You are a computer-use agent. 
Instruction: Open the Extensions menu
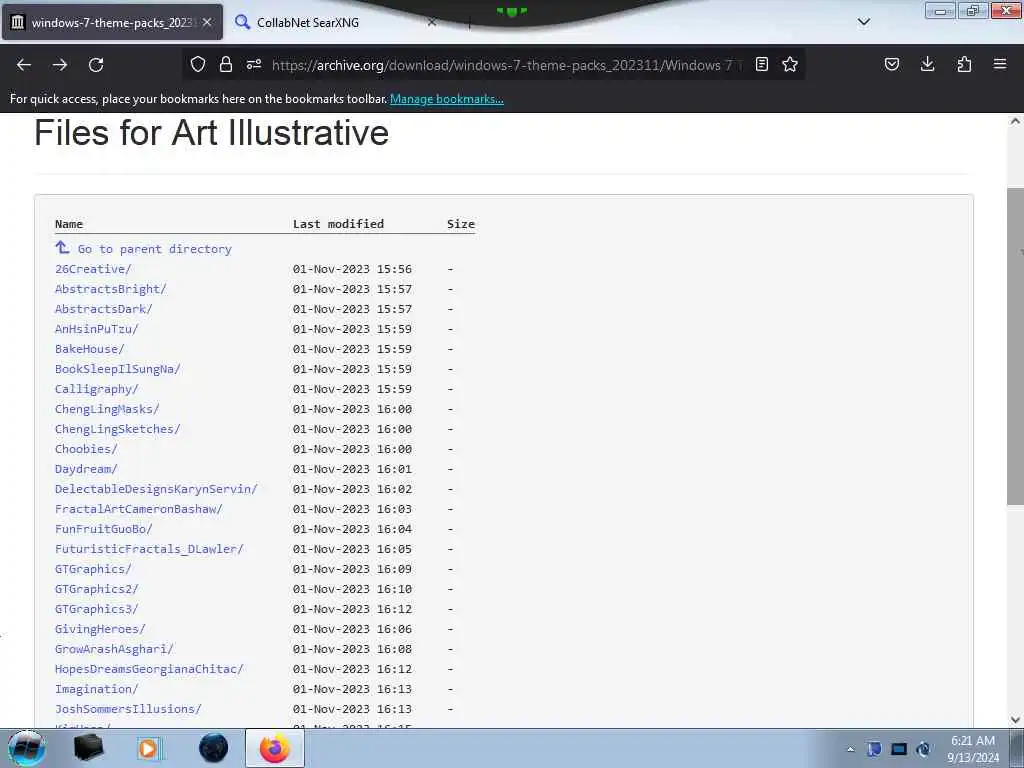(964, 64)
